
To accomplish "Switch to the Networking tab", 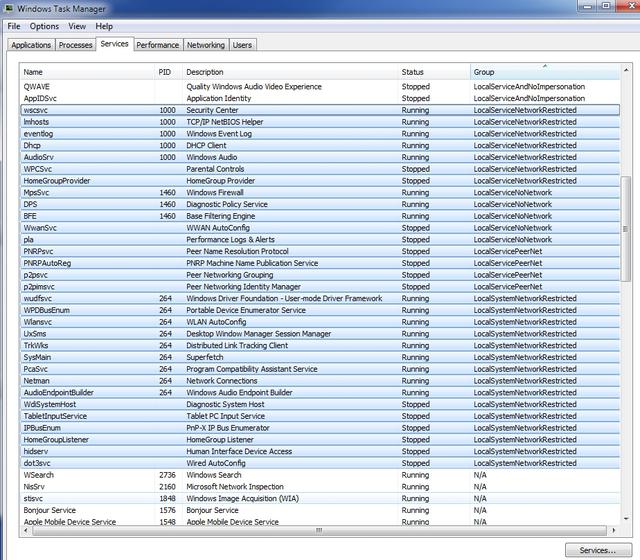I will point(206,45).
